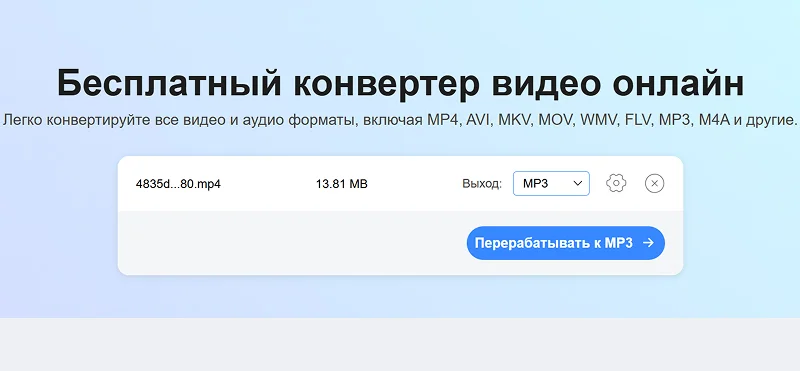Click the file size 13.81 MB
The height and width of the screenshot is (371, 800).
(x=341, y=184)
